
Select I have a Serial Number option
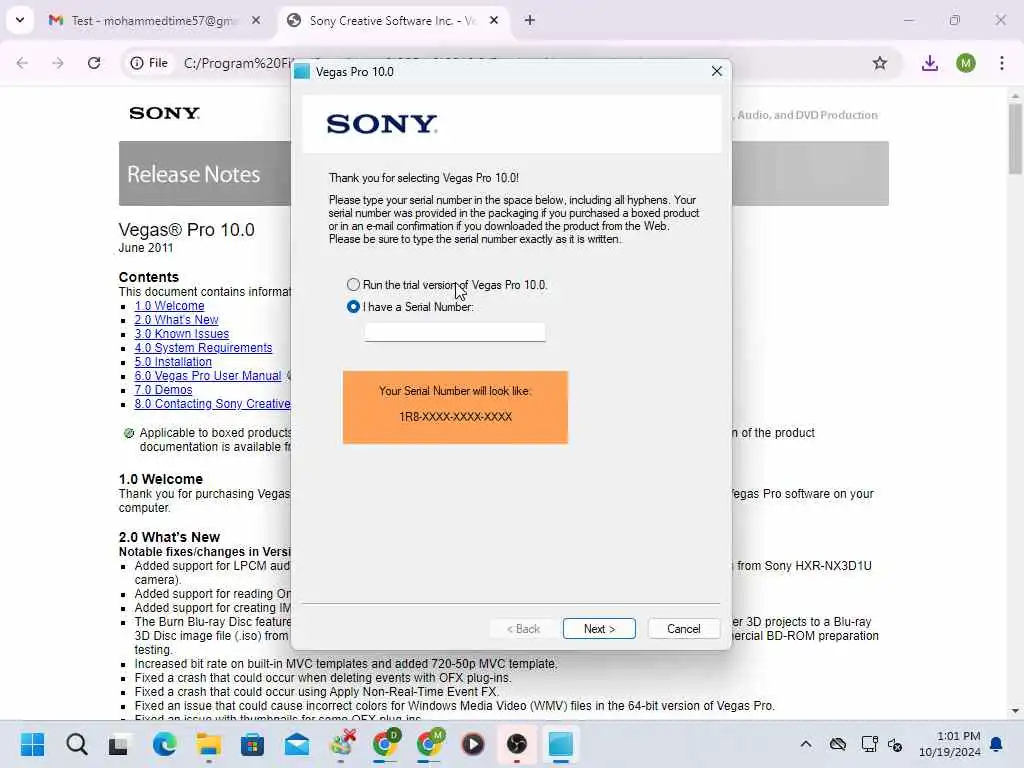tap(353, 306)
